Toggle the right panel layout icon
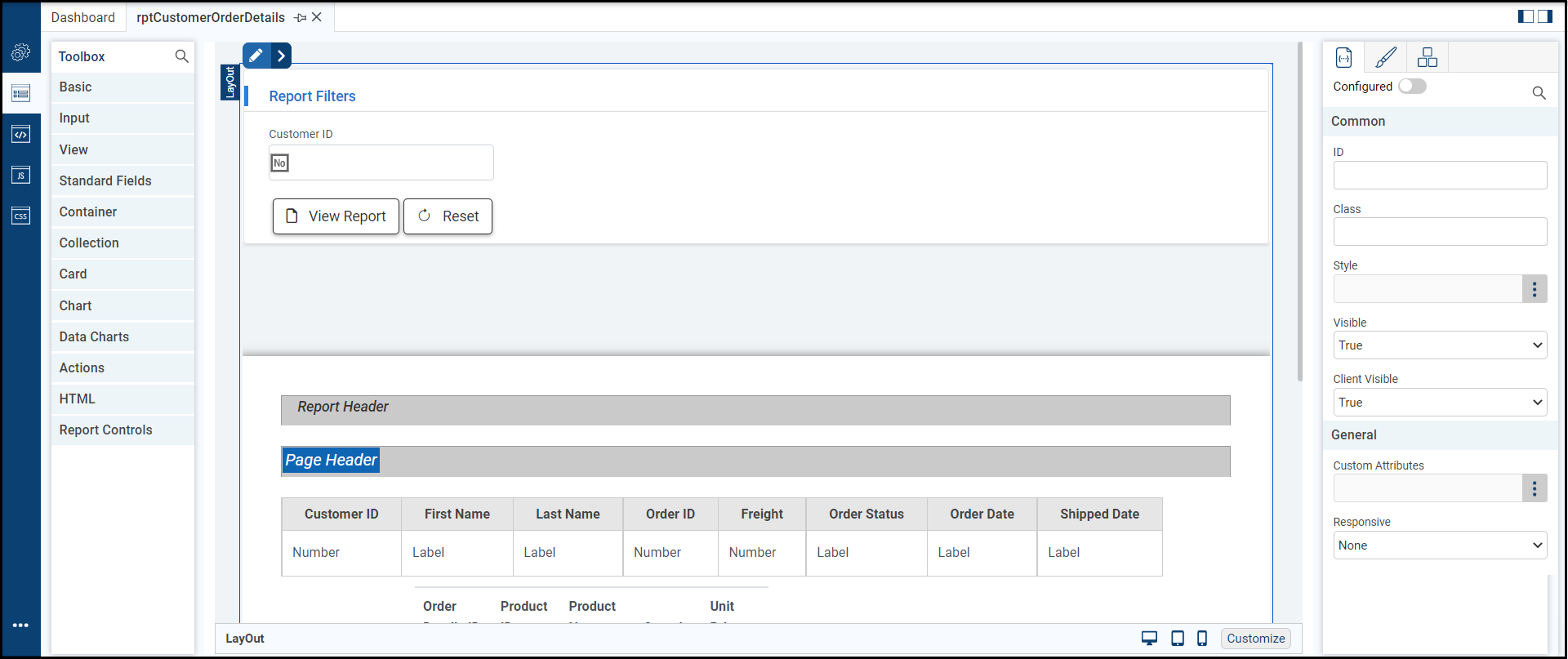The height and width of the screenshot is (659, 1568). pos(1545,16)
